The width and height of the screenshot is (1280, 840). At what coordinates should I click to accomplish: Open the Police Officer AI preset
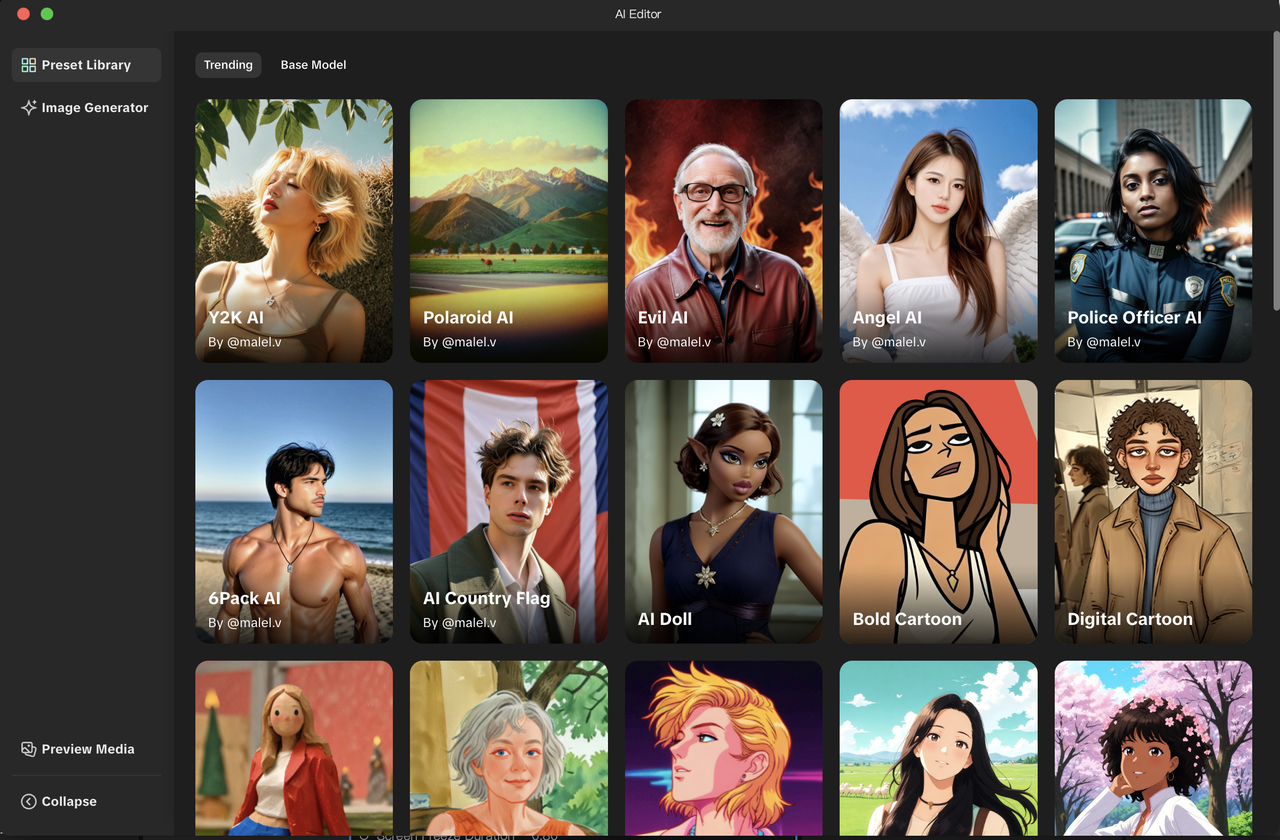click(x=1153, y=230)
